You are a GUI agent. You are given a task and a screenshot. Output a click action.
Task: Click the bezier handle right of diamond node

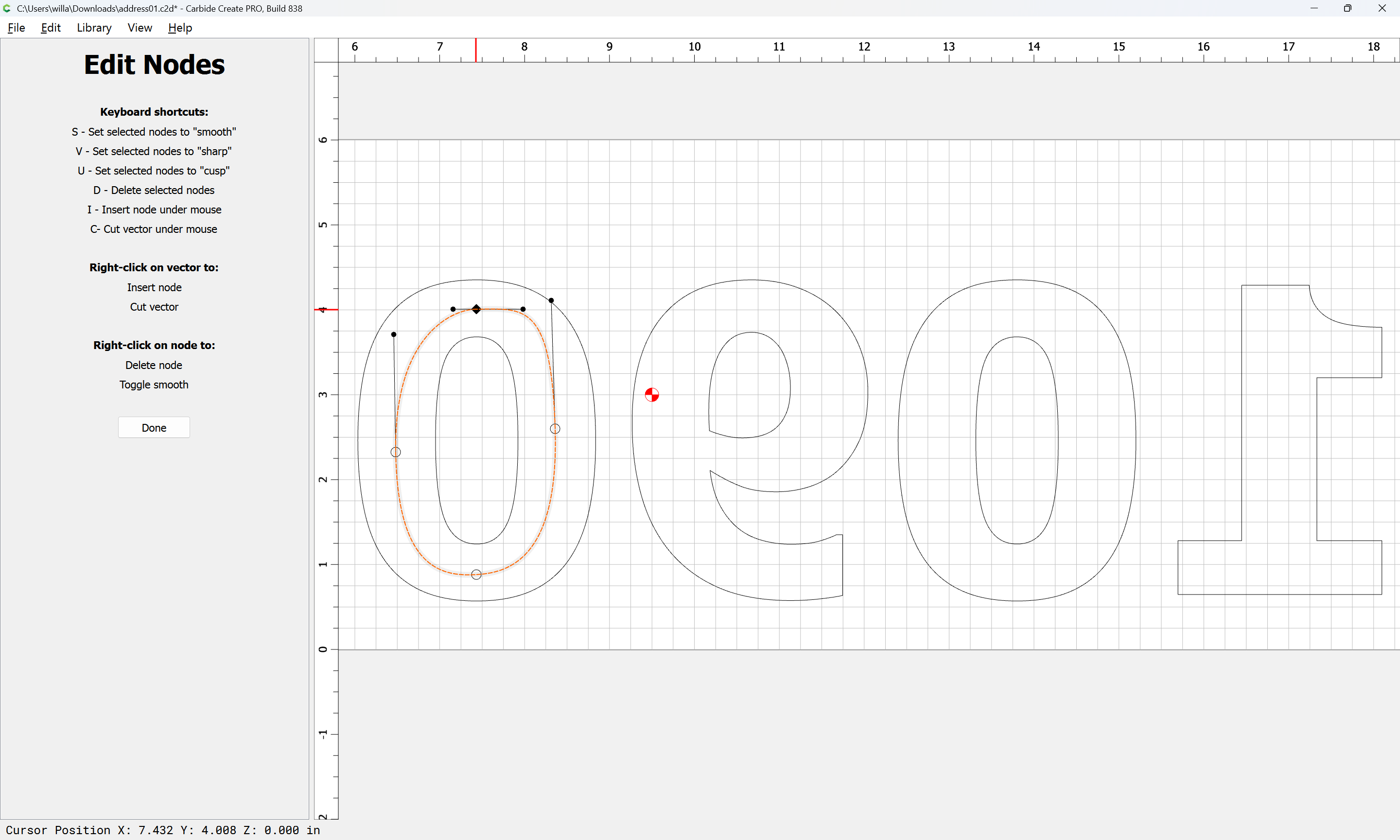click(x=523, y=309)
